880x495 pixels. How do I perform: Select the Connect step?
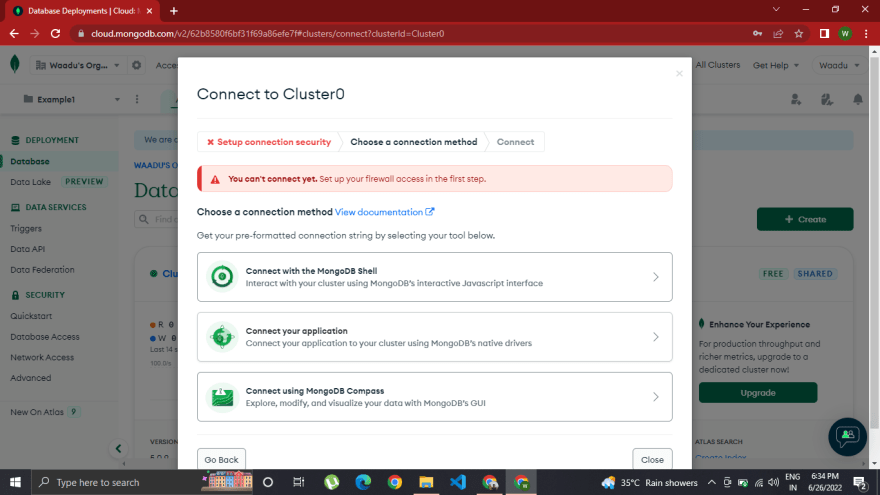click(515, 142)
